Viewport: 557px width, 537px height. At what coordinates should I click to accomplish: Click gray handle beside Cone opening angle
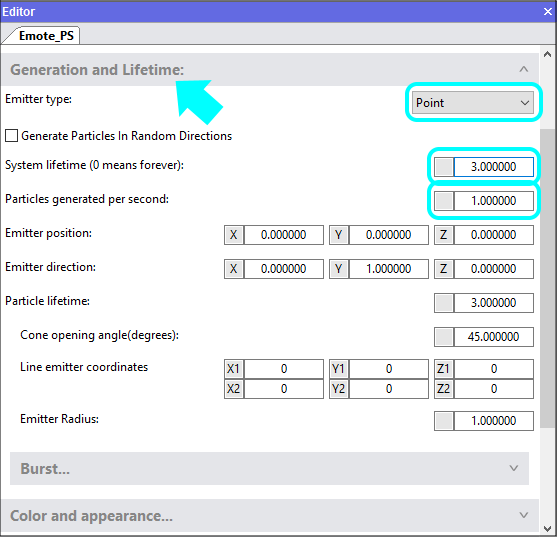click(444, 337)
